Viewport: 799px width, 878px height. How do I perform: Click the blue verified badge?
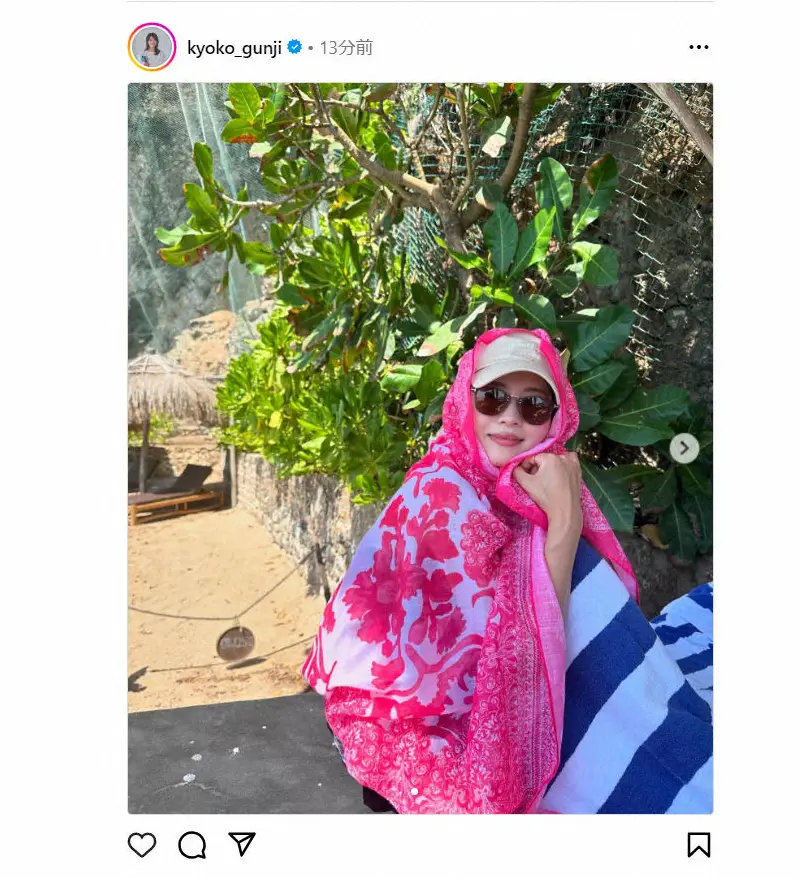(x=295, y=47)
